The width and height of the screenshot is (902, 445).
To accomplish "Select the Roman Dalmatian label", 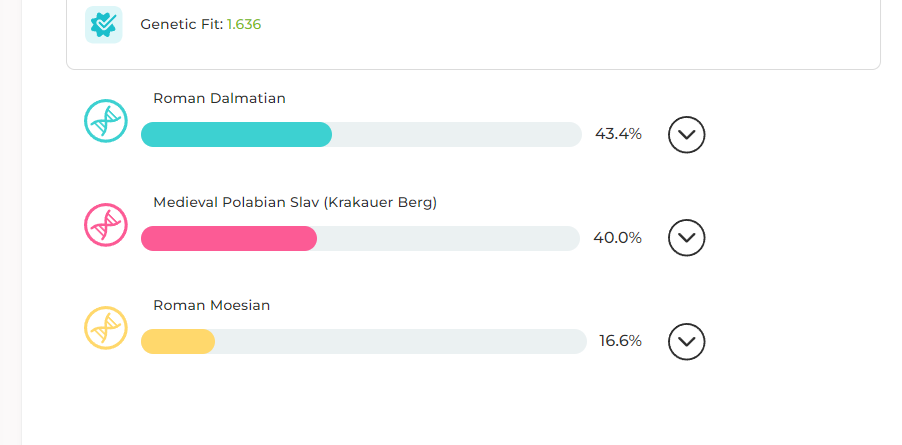I will (219, 98).
